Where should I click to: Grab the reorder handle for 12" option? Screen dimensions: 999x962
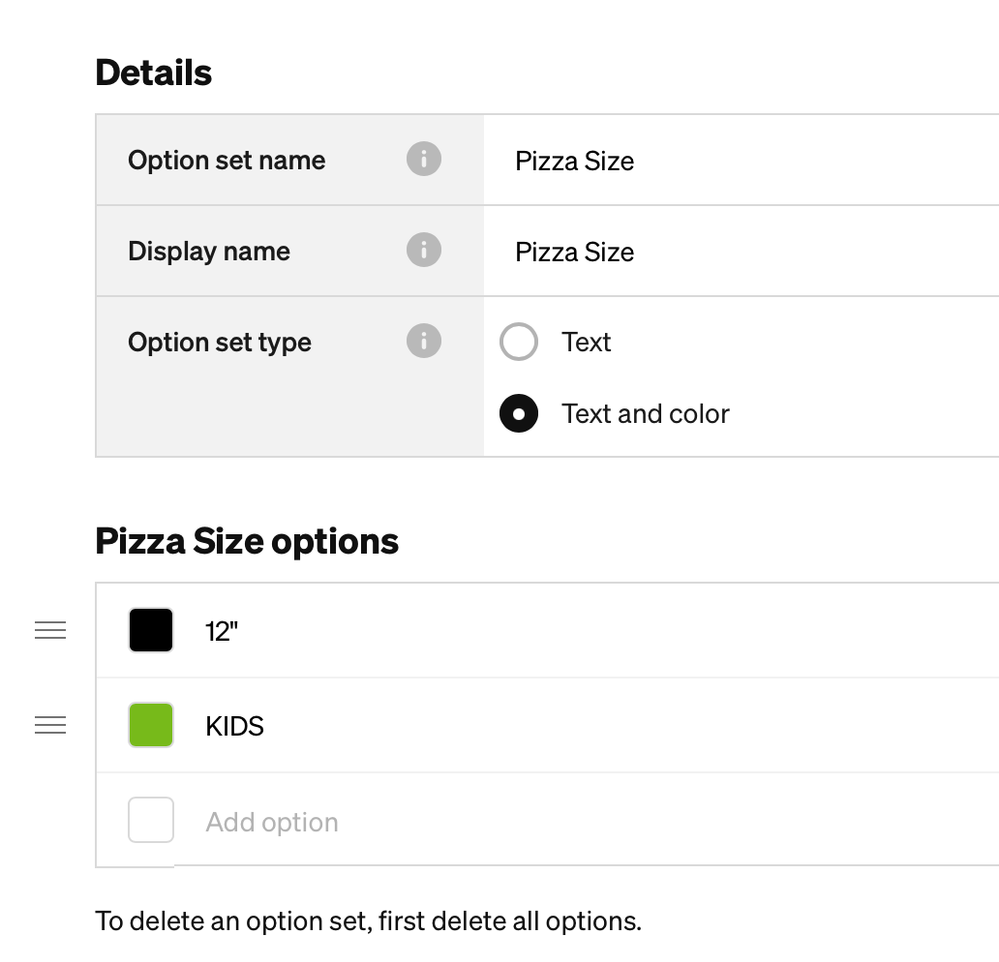50,630
